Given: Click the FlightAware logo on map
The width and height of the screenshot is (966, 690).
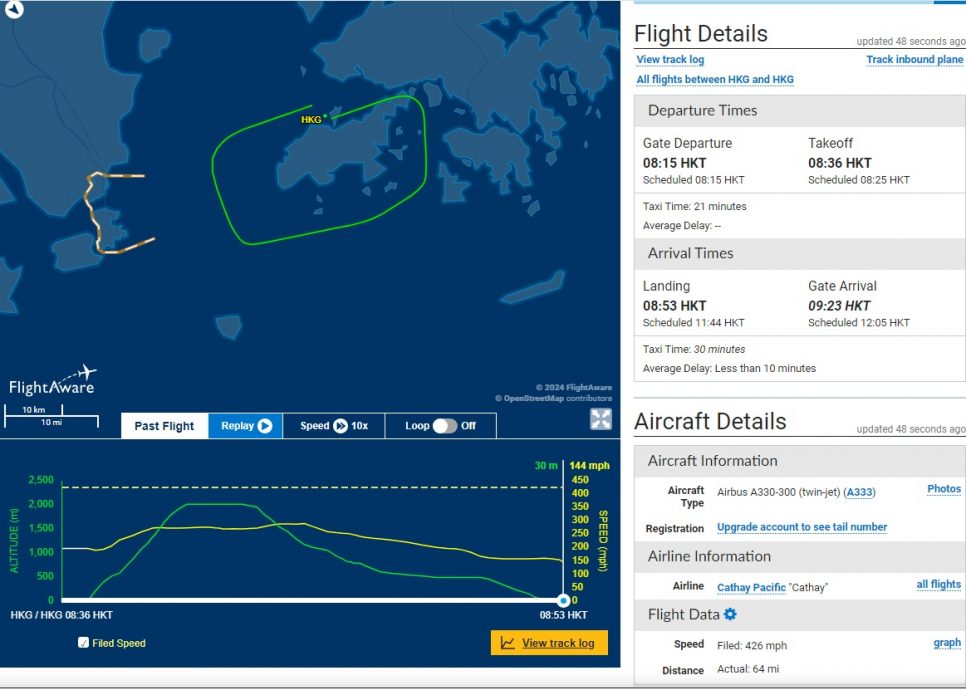Looking at the screenshot, I should pyautogui.click(x=51, y=383).
